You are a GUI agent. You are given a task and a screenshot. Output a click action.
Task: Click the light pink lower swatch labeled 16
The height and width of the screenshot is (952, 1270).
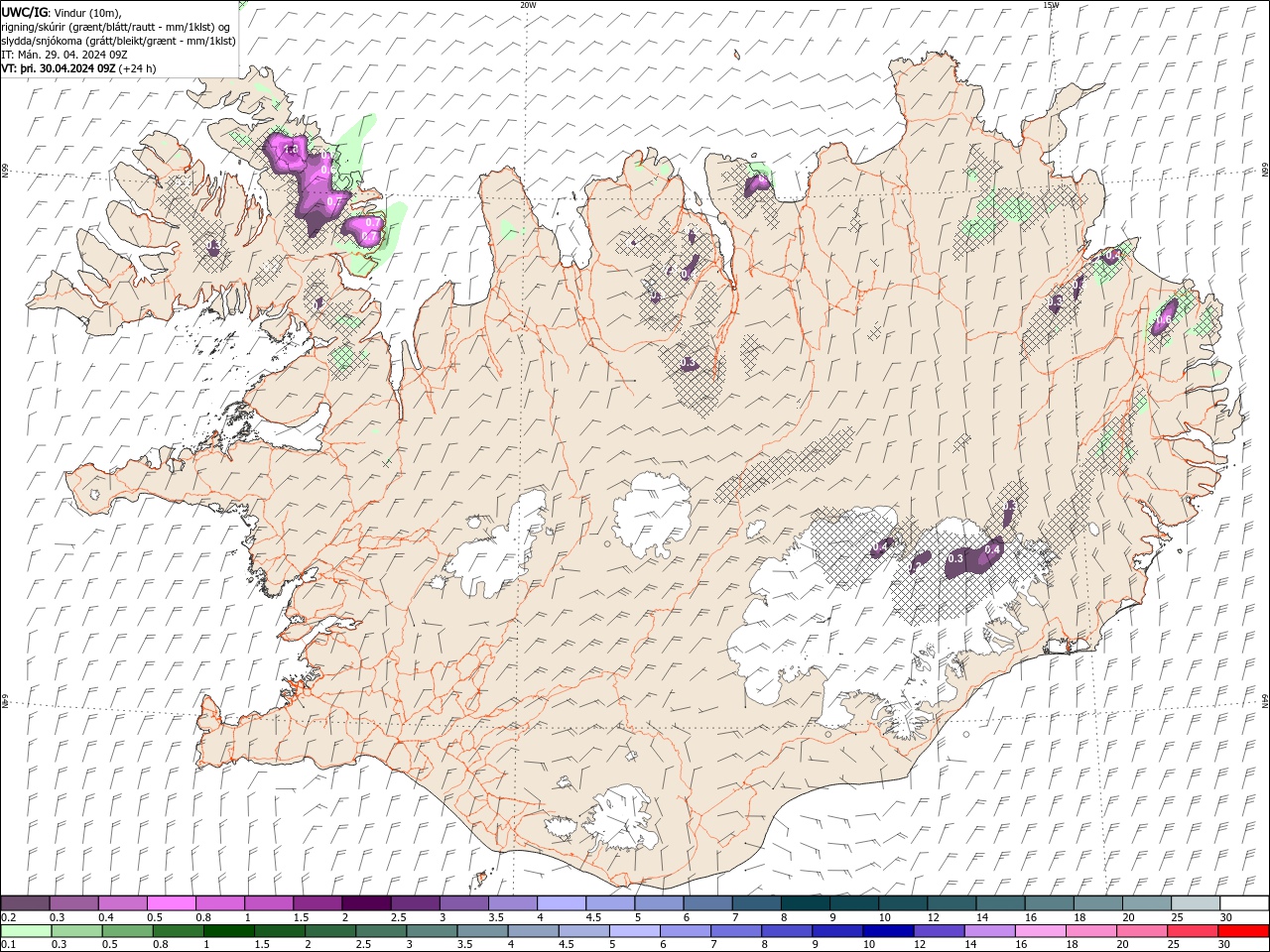tap(1039, 931)
